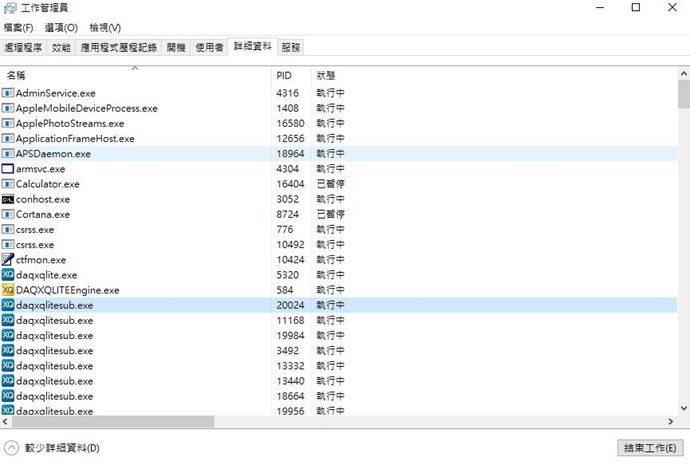Select the ApplicationFrameHost.exe name
The width and height of the screenshot is (690, 465).
pos(75,139)
